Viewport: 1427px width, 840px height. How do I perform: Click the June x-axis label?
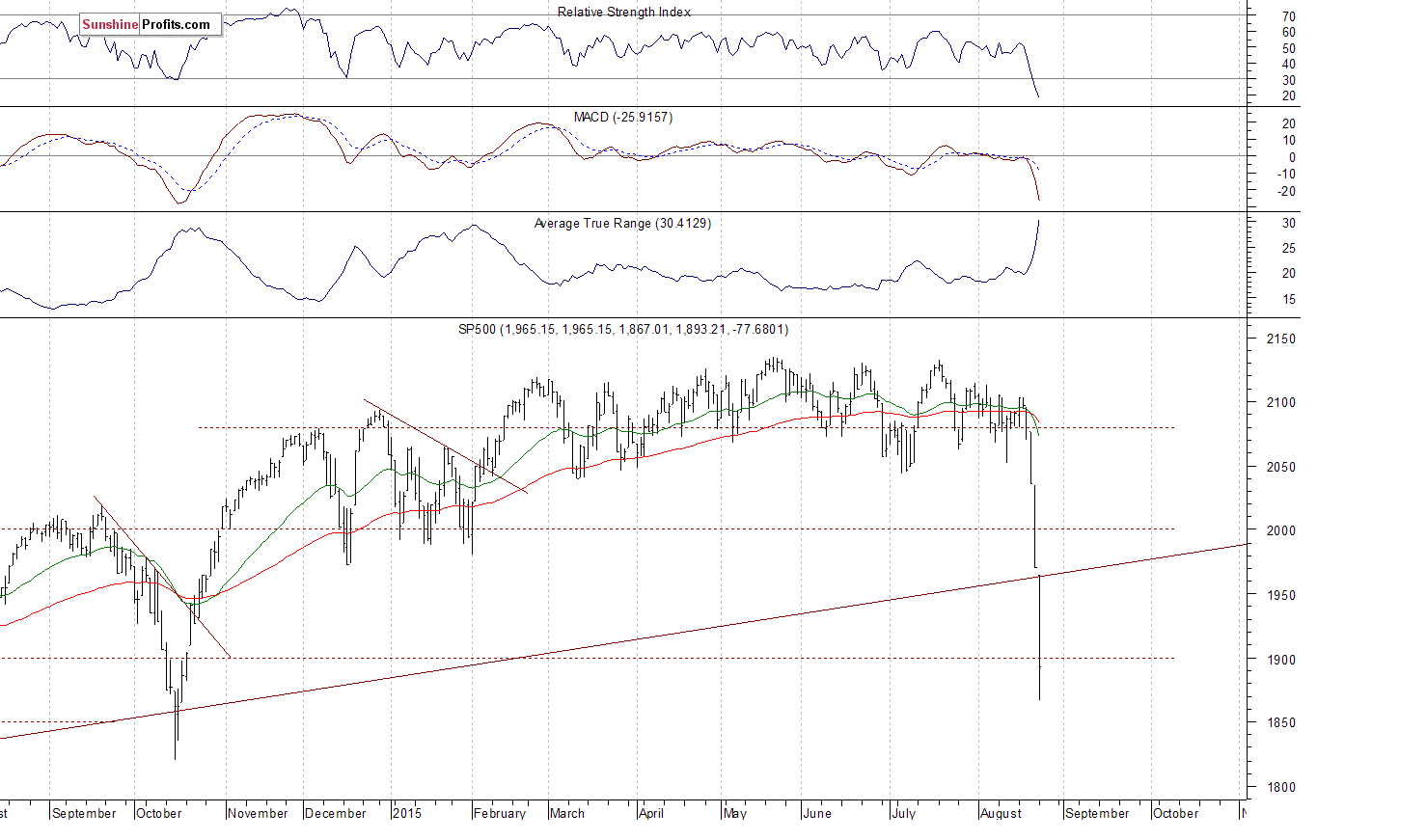pos(817,813)
